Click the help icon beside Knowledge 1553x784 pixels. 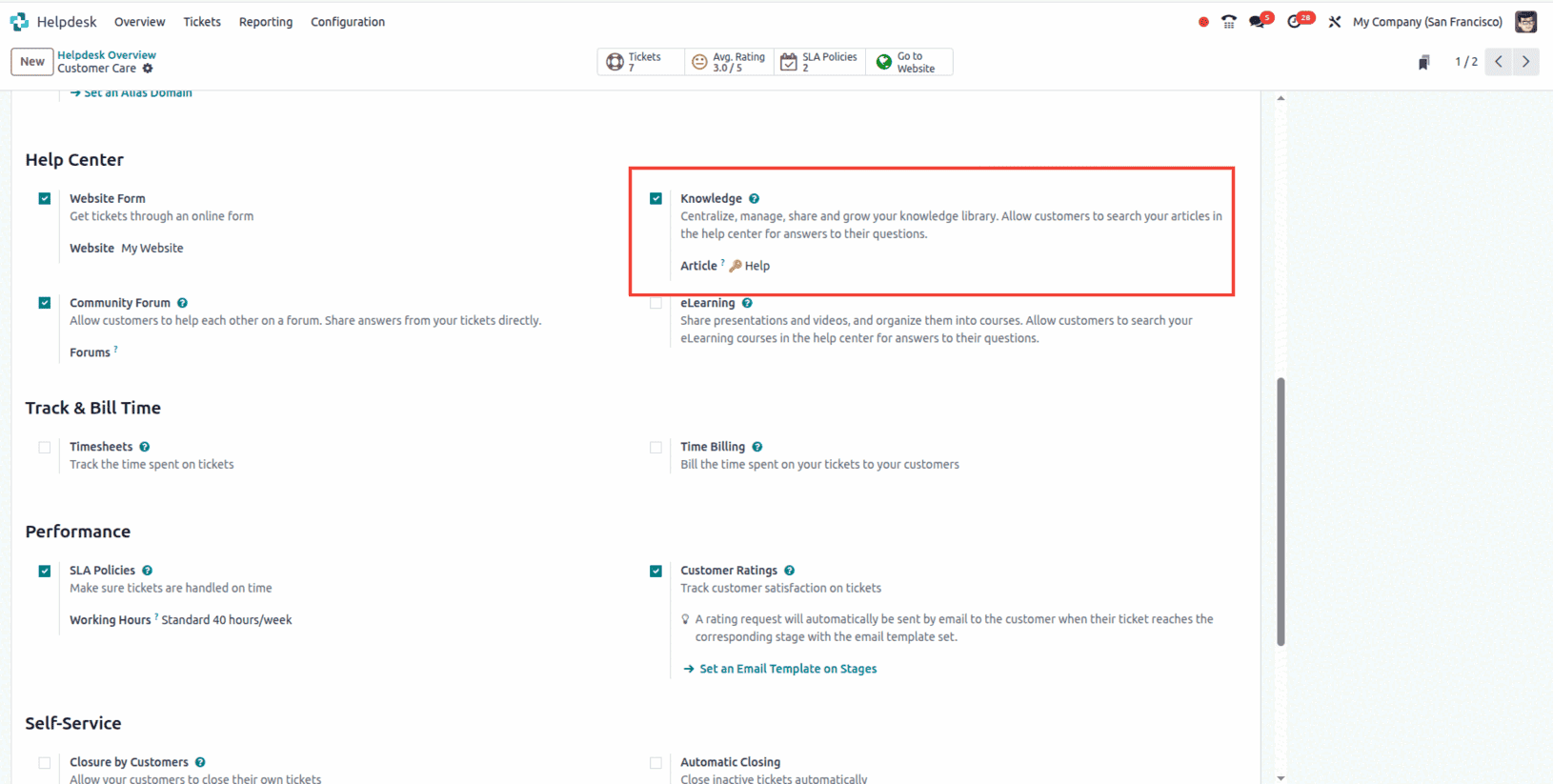(754, 199)
